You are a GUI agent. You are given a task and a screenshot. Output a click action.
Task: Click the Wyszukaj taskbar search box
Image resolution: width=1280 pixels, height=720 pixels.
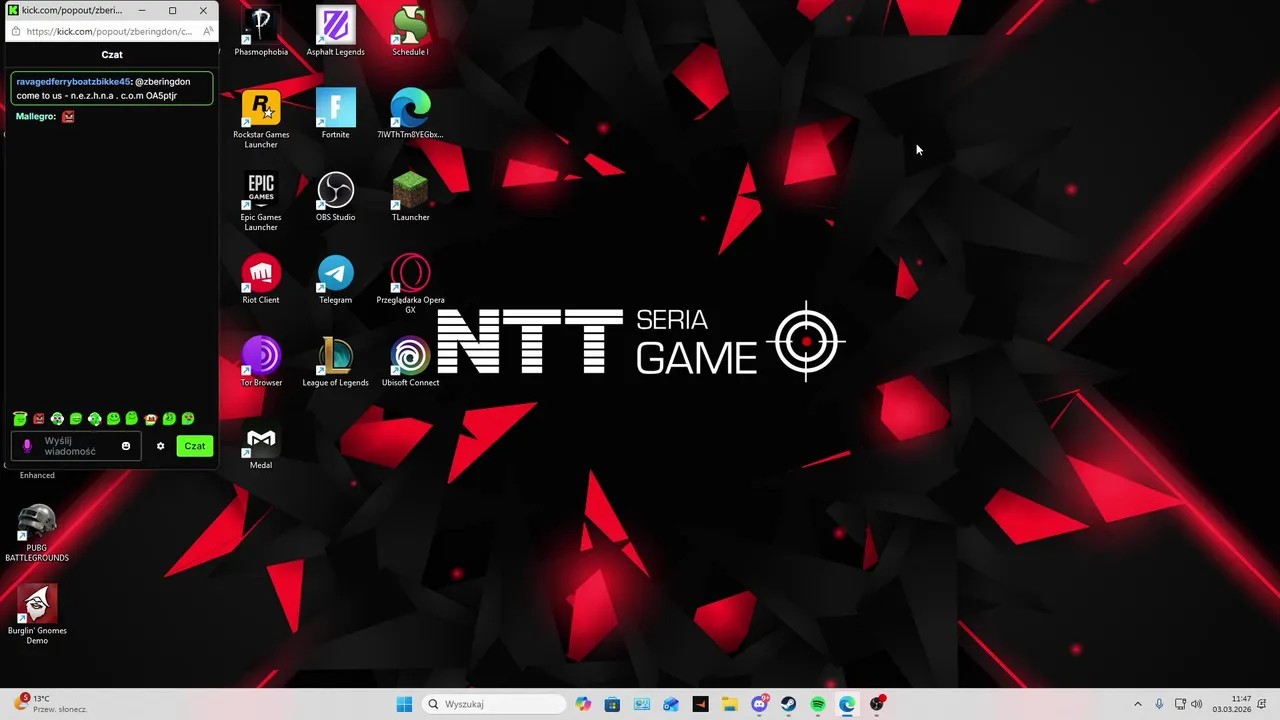(x=494, y=704)
